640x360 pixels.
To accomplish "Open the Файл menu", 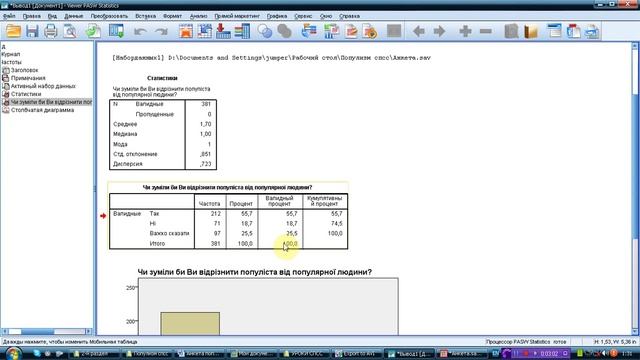I will [x=9, y=16].
